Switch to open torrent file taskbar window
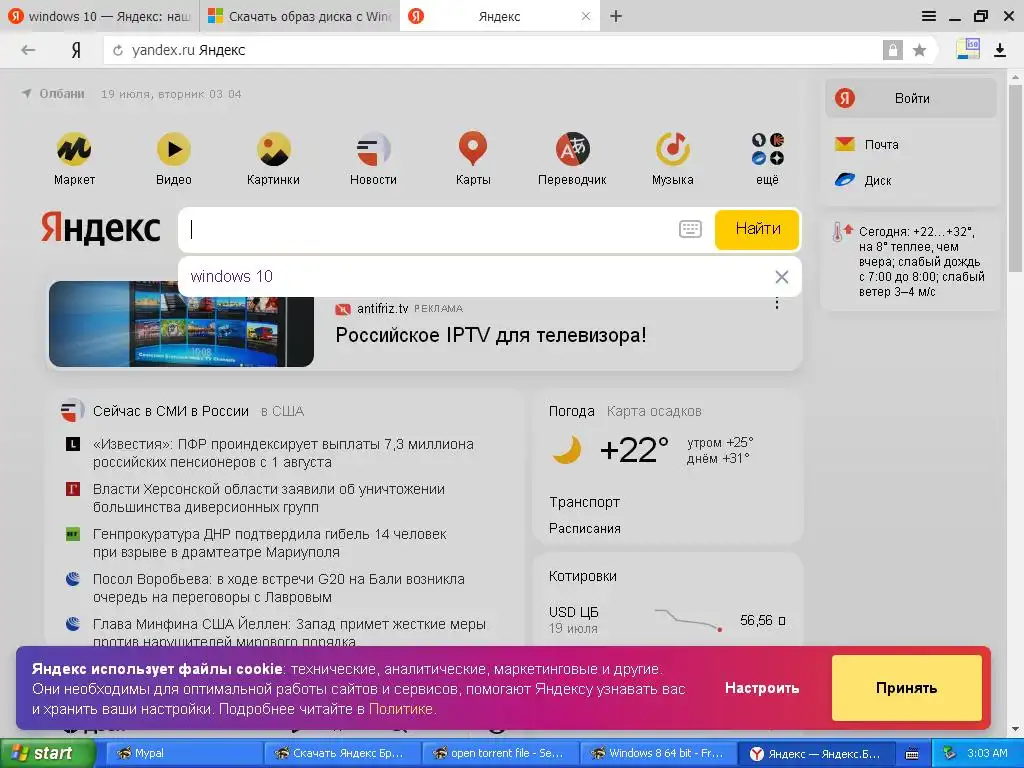1024x768 pixels. click(500, 754)
